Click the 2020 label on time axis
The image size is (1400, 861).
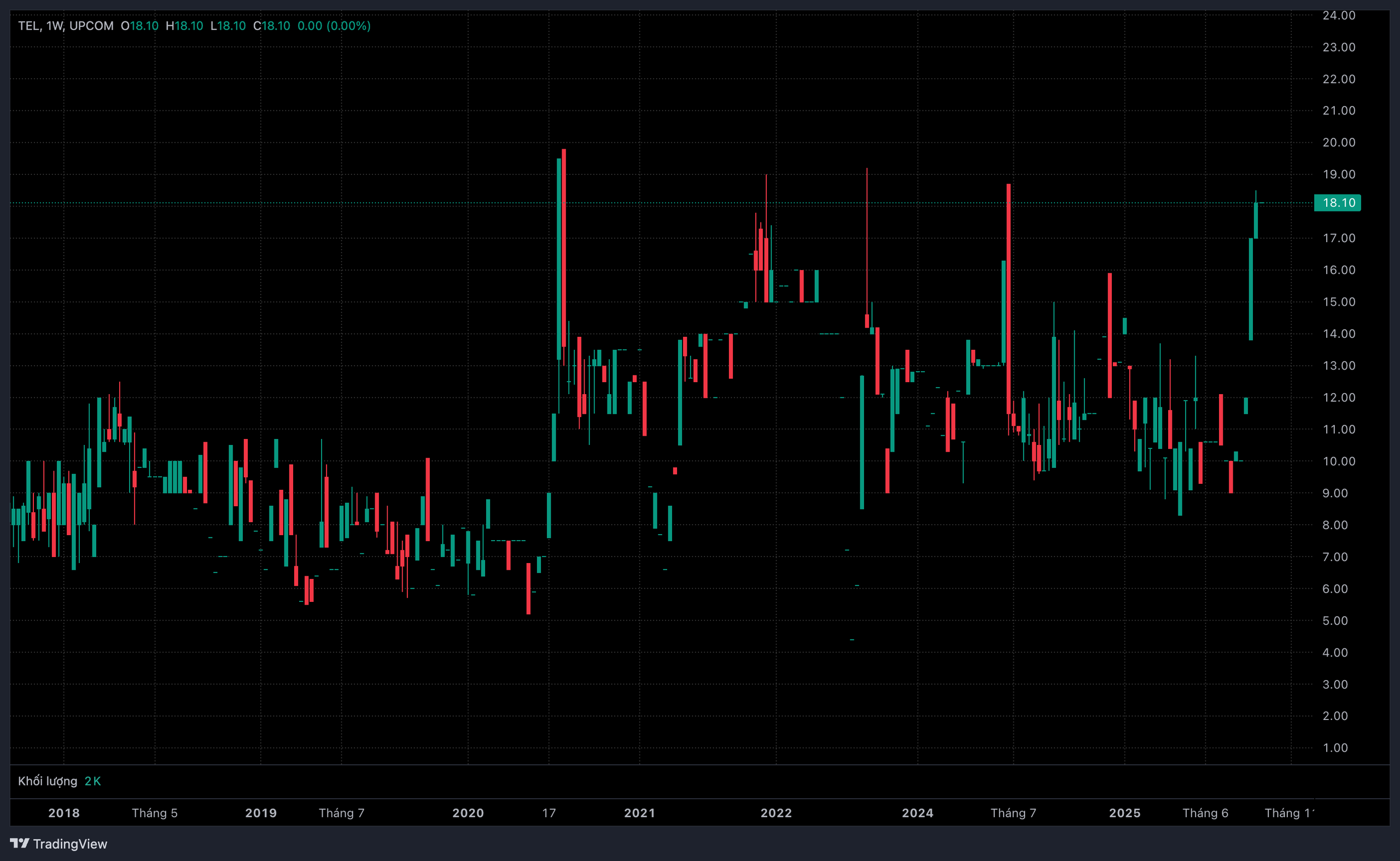(468, 812)
